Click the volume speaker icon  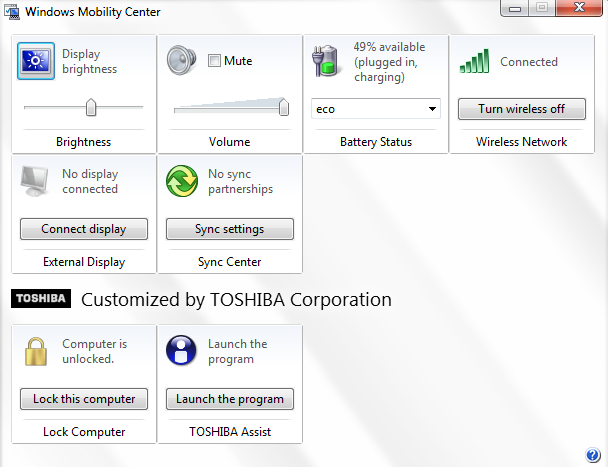tap(183, 61)
